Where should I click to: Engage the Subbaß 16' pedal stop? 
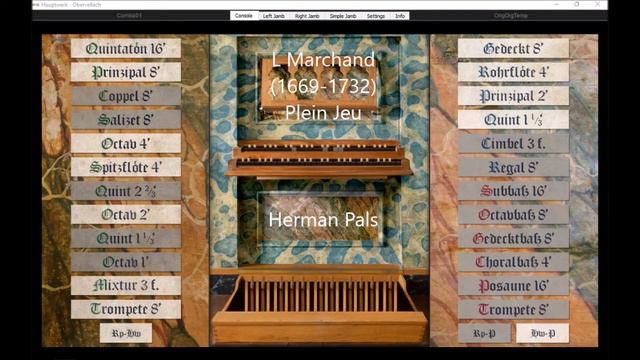(x=513, y=191)
